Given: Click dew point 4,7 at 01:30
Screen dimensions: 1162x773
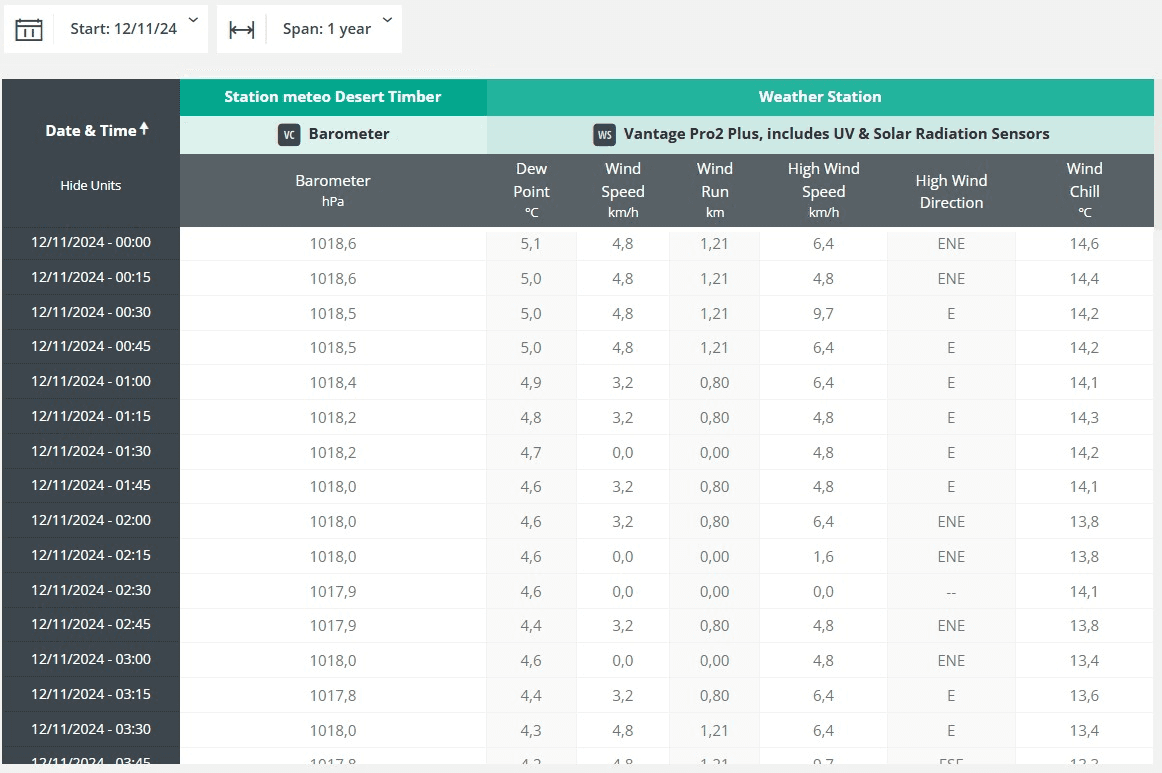Looking at the screenshot, I should coord(531,453).
